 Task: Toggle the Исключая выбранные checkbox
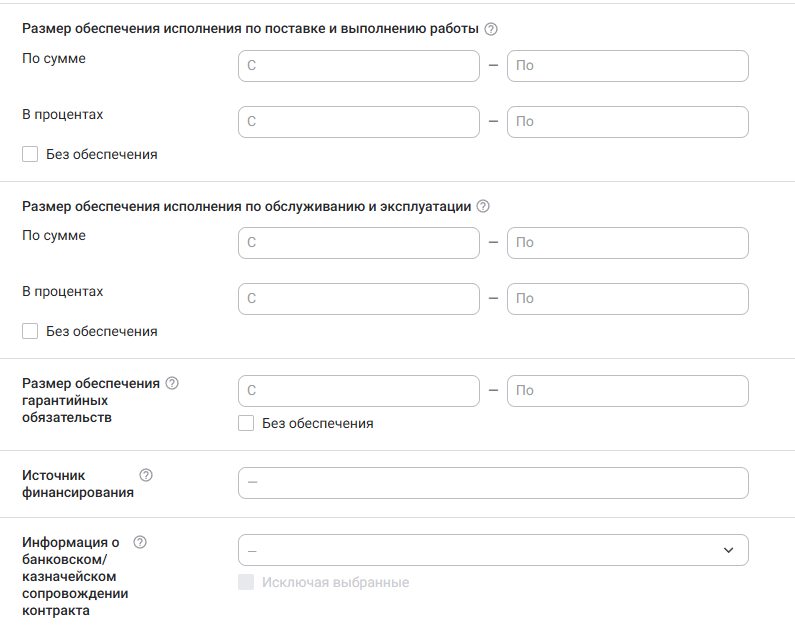click(246, 582)
